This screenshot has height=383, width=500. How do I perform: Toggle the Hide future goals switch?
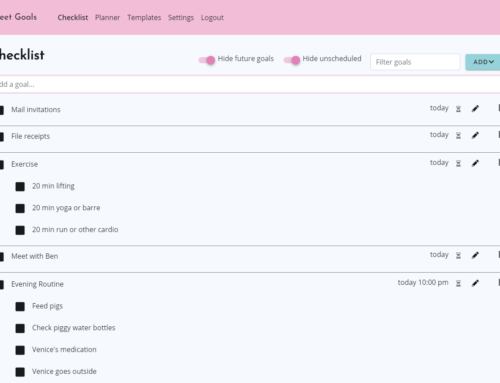point(207,60)
